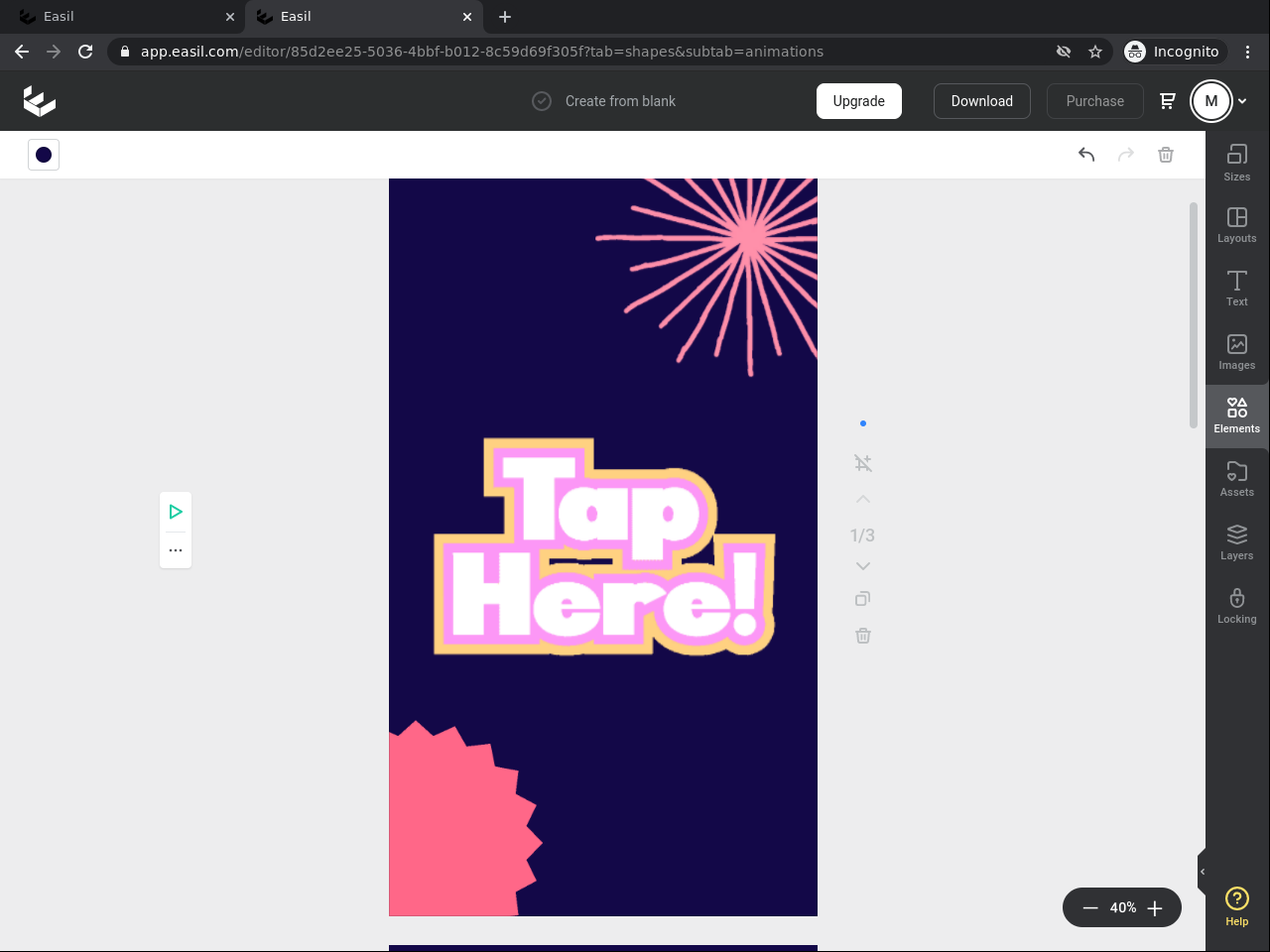The image size is (1270, 952).
Task: Open the Chrome three-dot menu
Action: pos(1248,52)
